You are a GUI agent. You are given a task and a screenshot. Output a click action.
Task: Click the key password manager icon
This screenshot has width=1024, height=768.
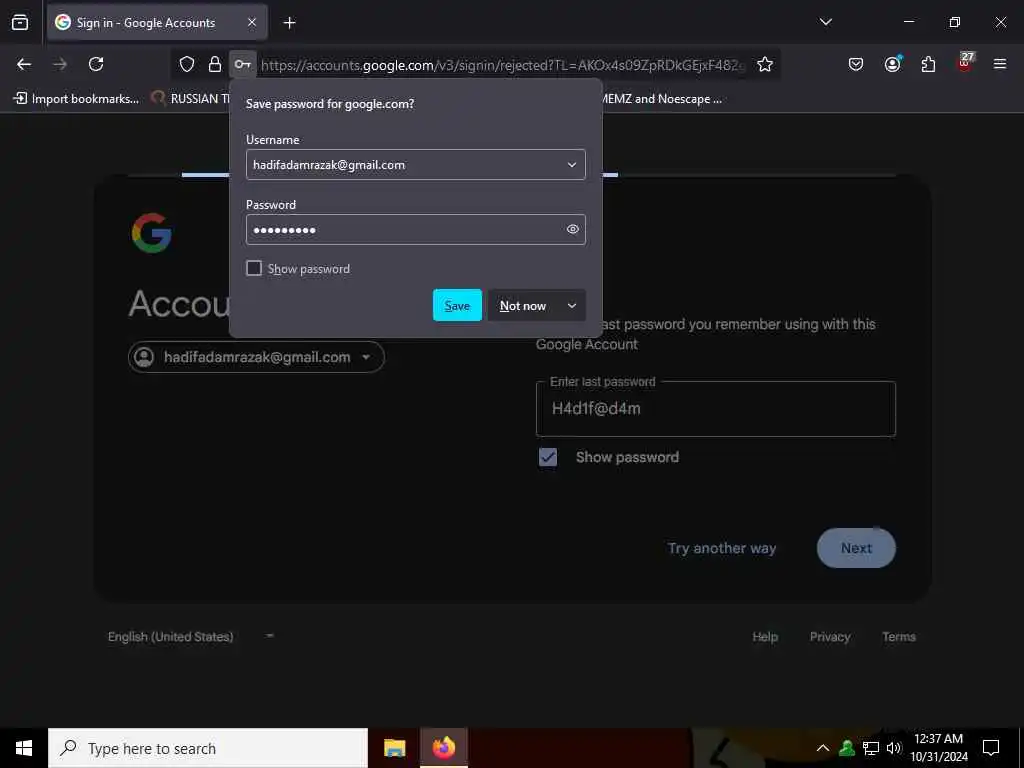click(x=242, y=64)
